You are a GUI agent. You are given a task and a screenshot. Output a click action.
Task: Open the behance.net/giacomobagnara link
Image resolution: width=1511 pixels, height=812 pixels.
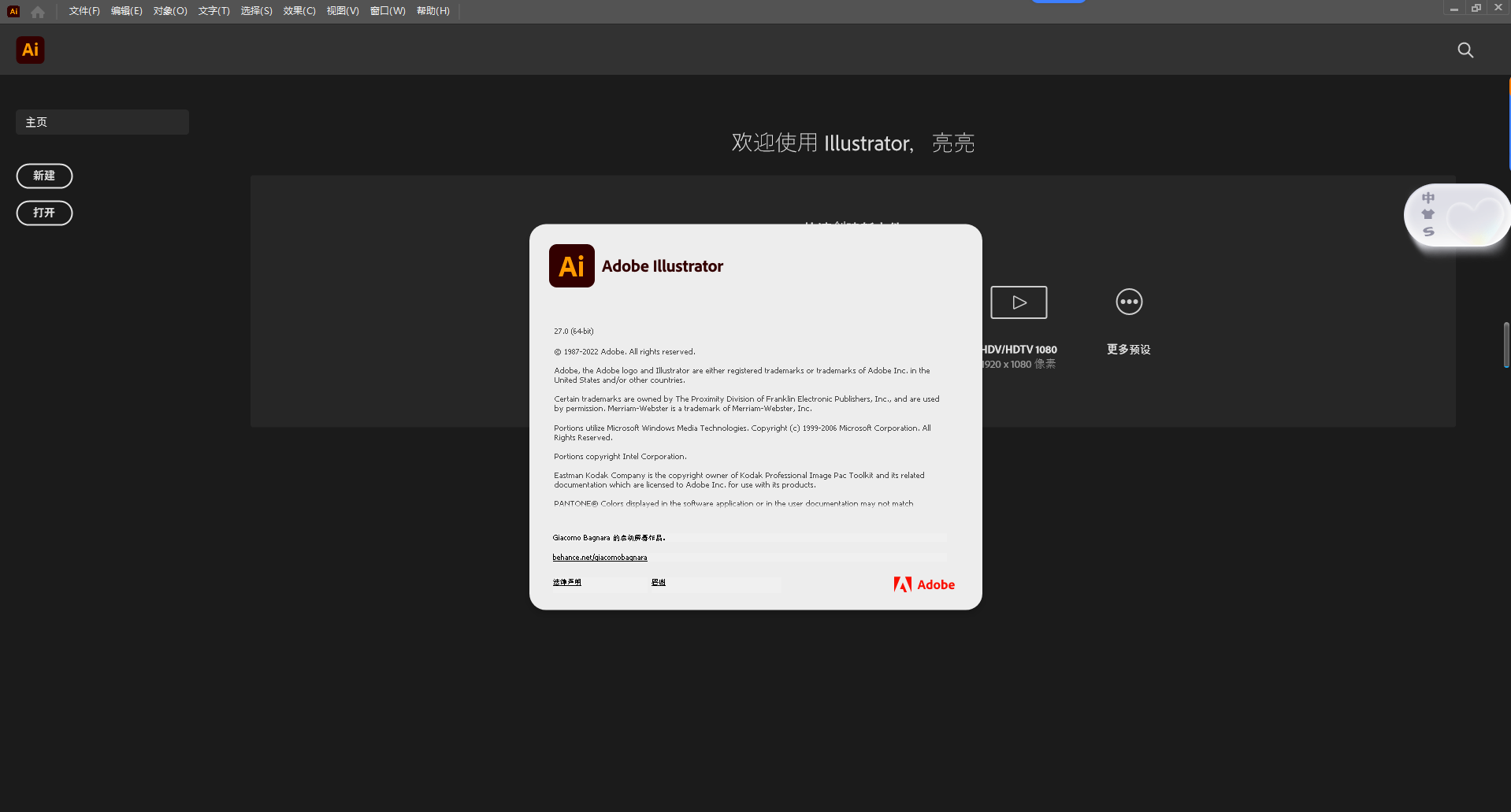coord(600,557)
